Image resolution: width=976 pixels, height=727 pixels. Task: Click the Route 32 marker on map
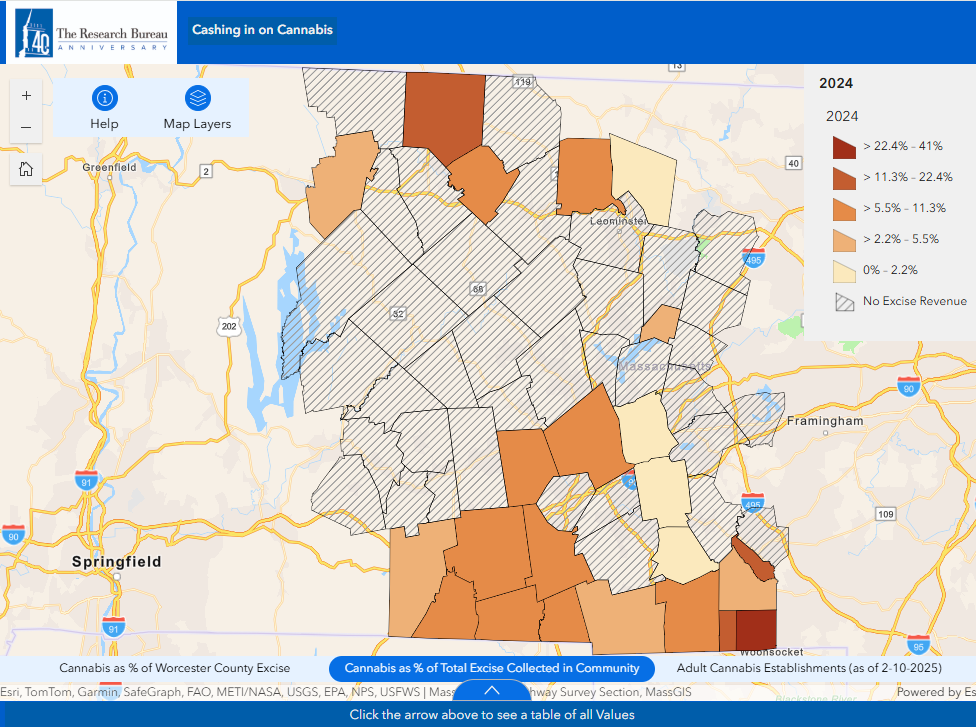[x=398, y=314]
